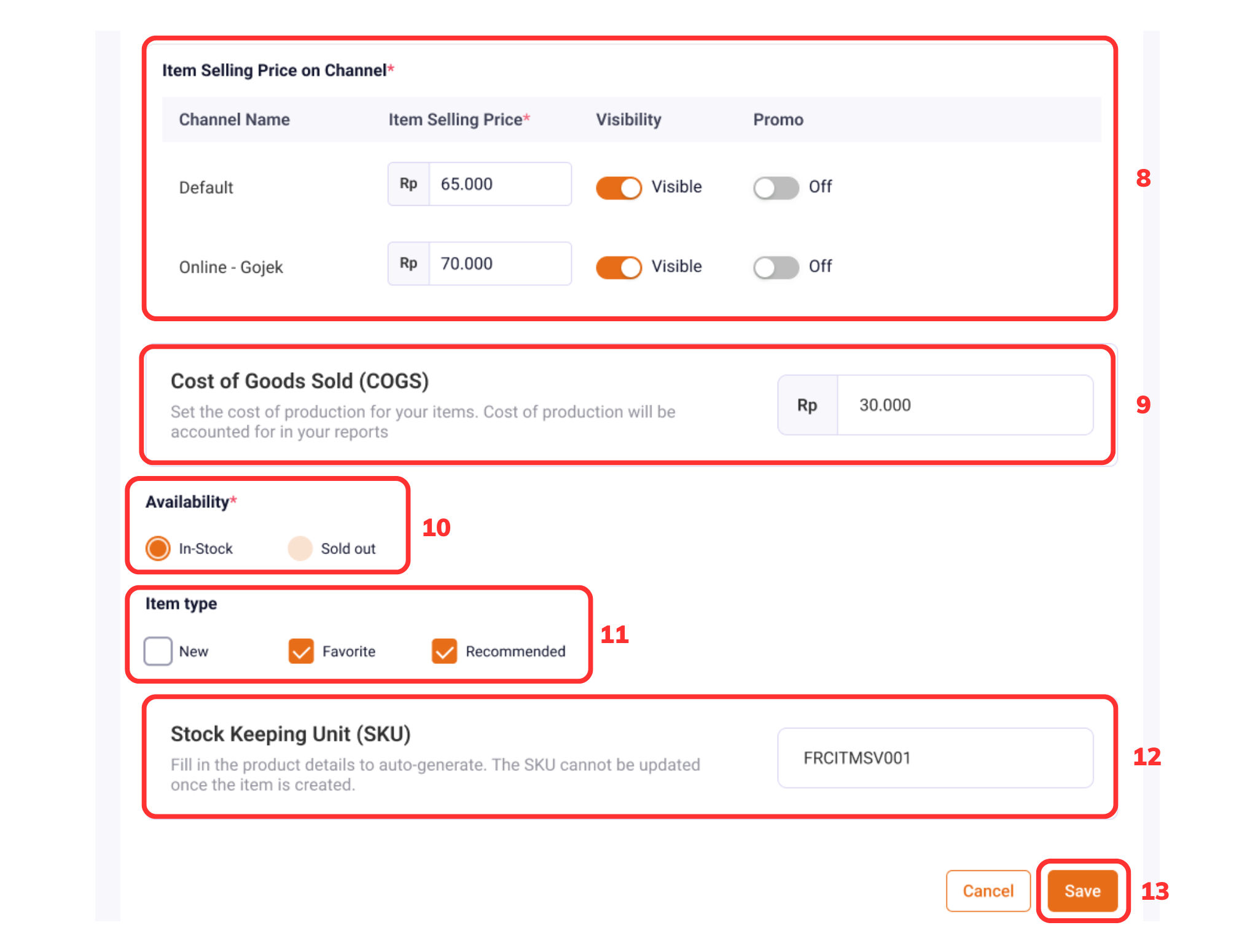
Task: Enable Promo for Online - Gojek channel
Action: pos(775,267)
